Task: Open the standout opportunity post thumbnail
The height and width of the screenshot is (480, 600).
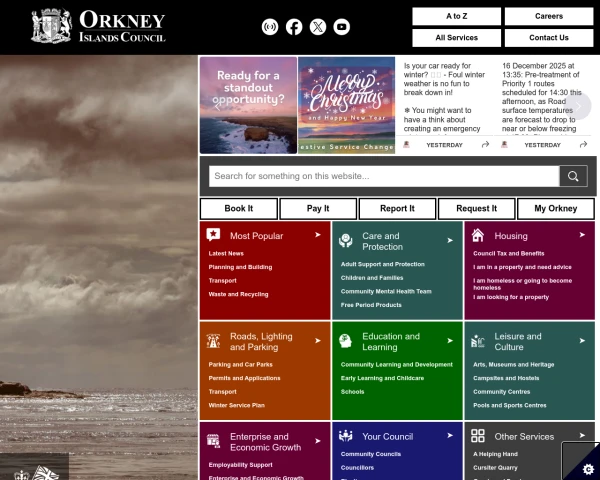Action: pyautogui.click(x=248, y=105)
